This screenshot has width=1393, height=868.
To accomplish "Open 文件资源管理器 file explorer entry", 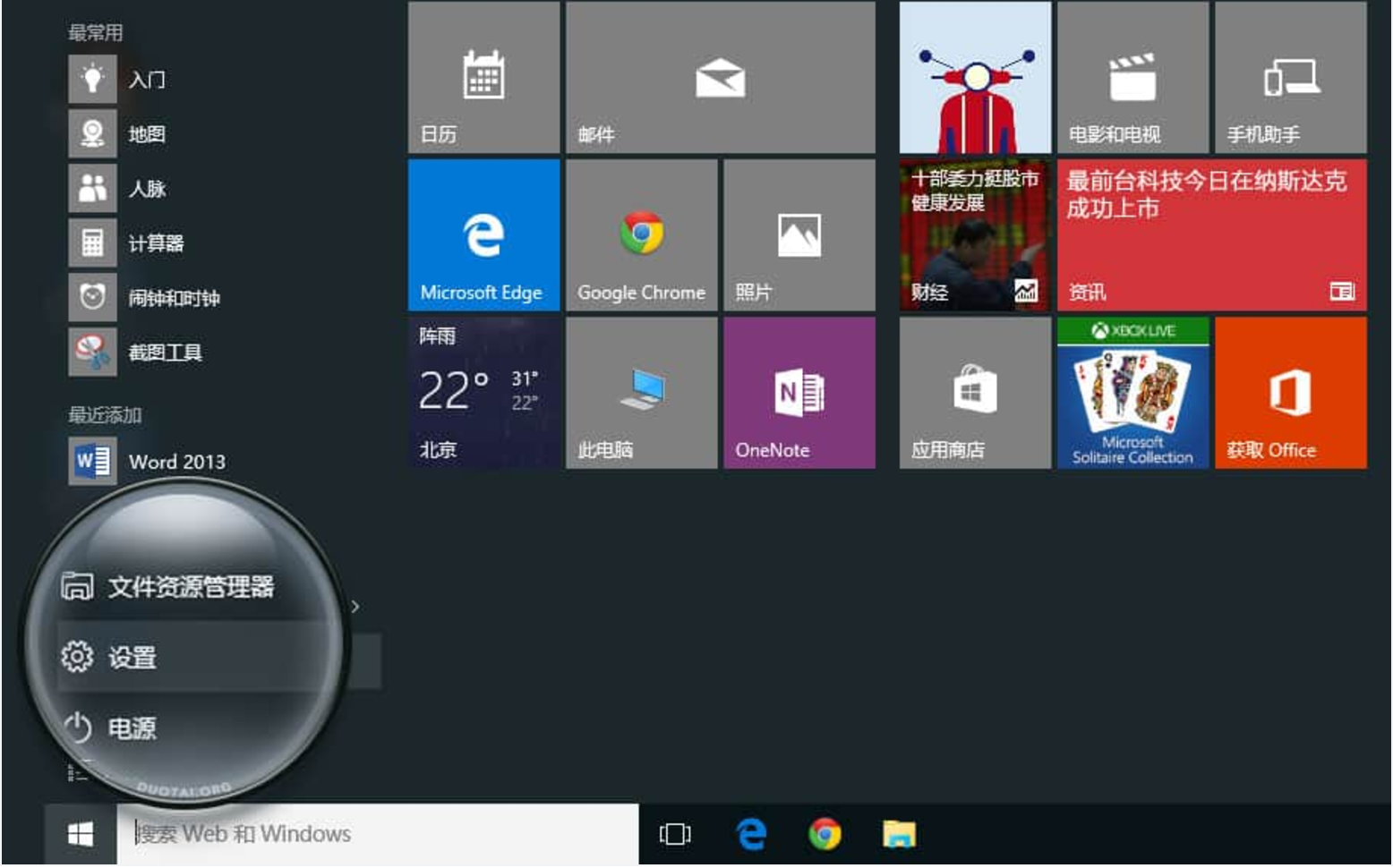I will [x=168, y=587].
